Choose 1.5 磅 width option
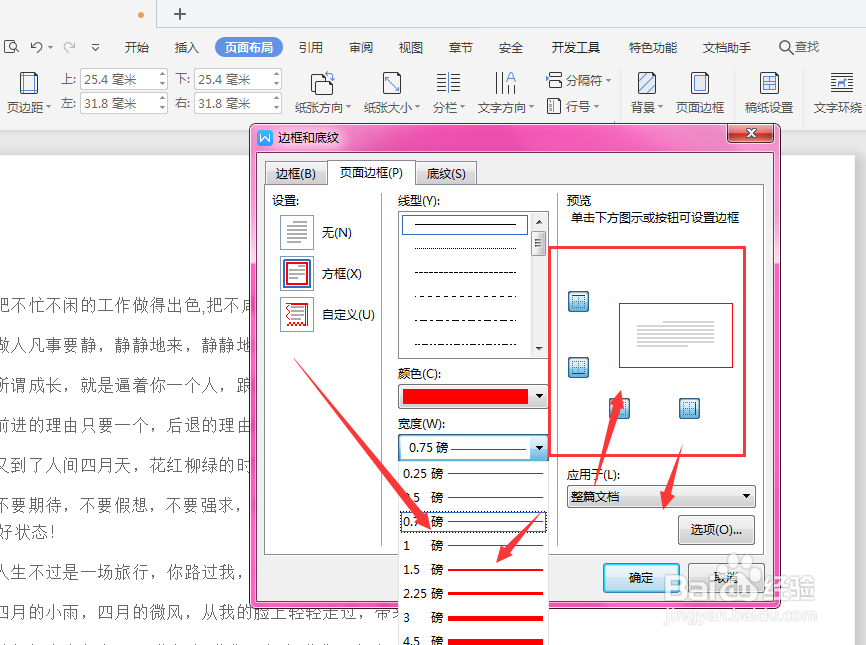866x645 pixels. click(x=473, y=569)
